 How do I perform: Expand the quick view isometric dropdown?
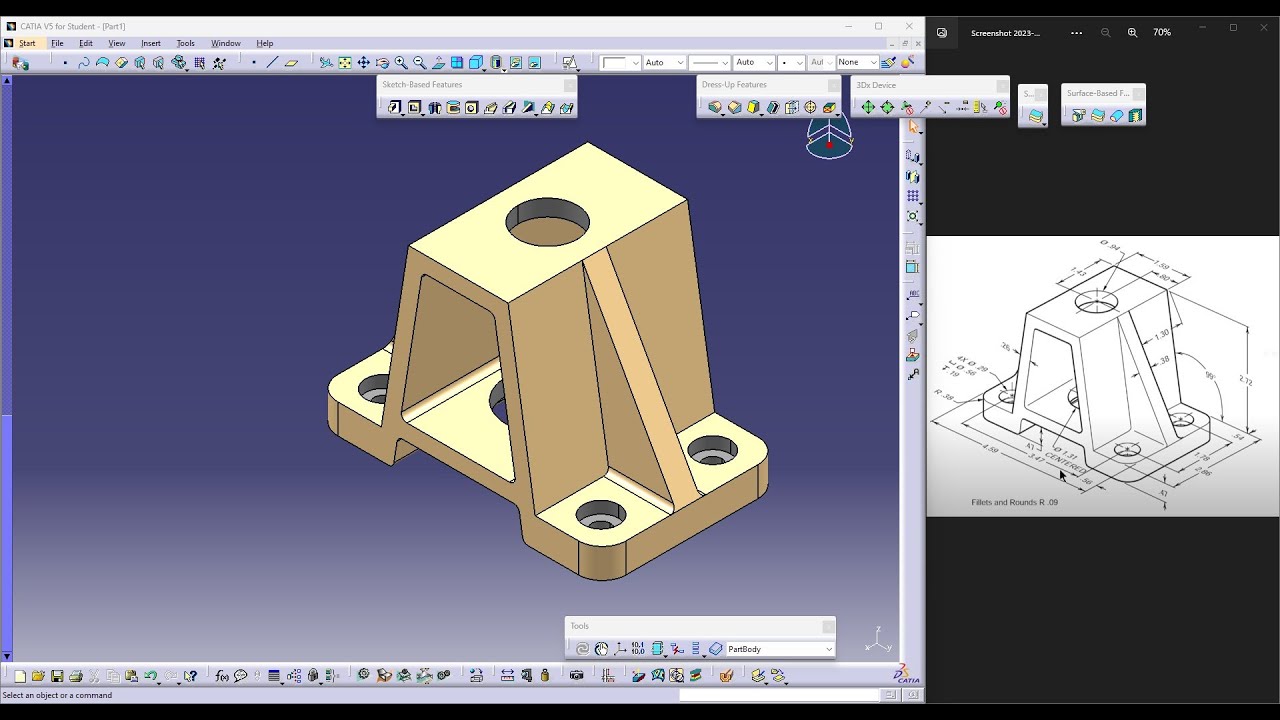[484, 68]
